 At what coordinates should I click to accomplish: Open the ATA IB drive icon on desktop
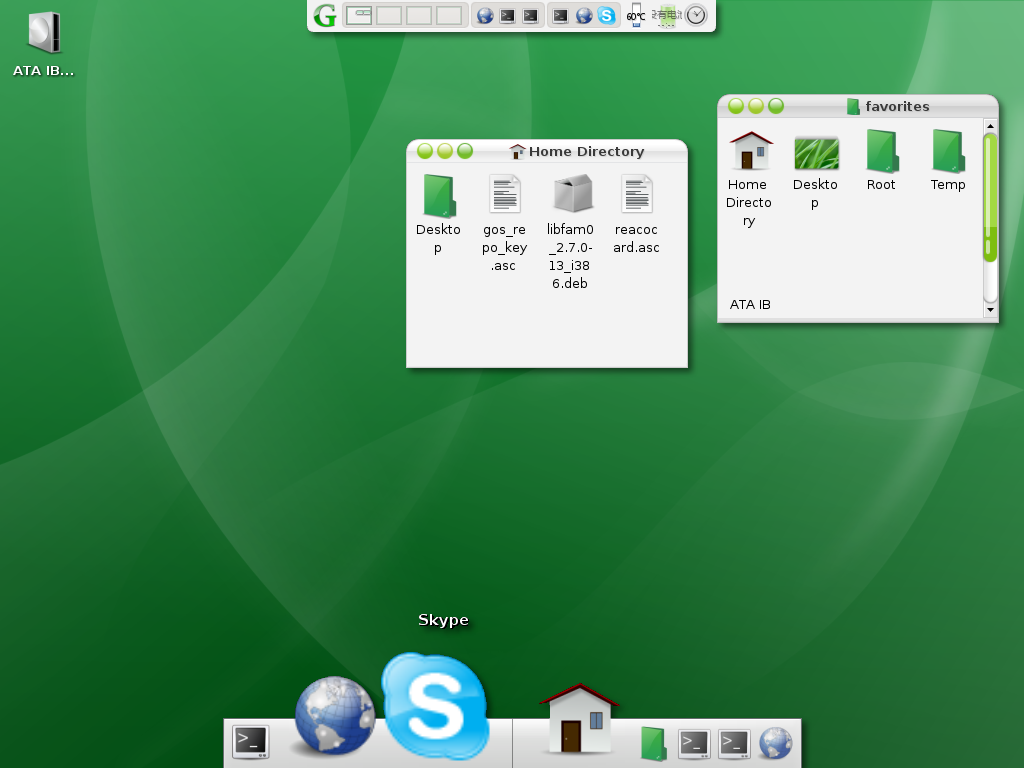pyautogui.click(x=44, y=44)
